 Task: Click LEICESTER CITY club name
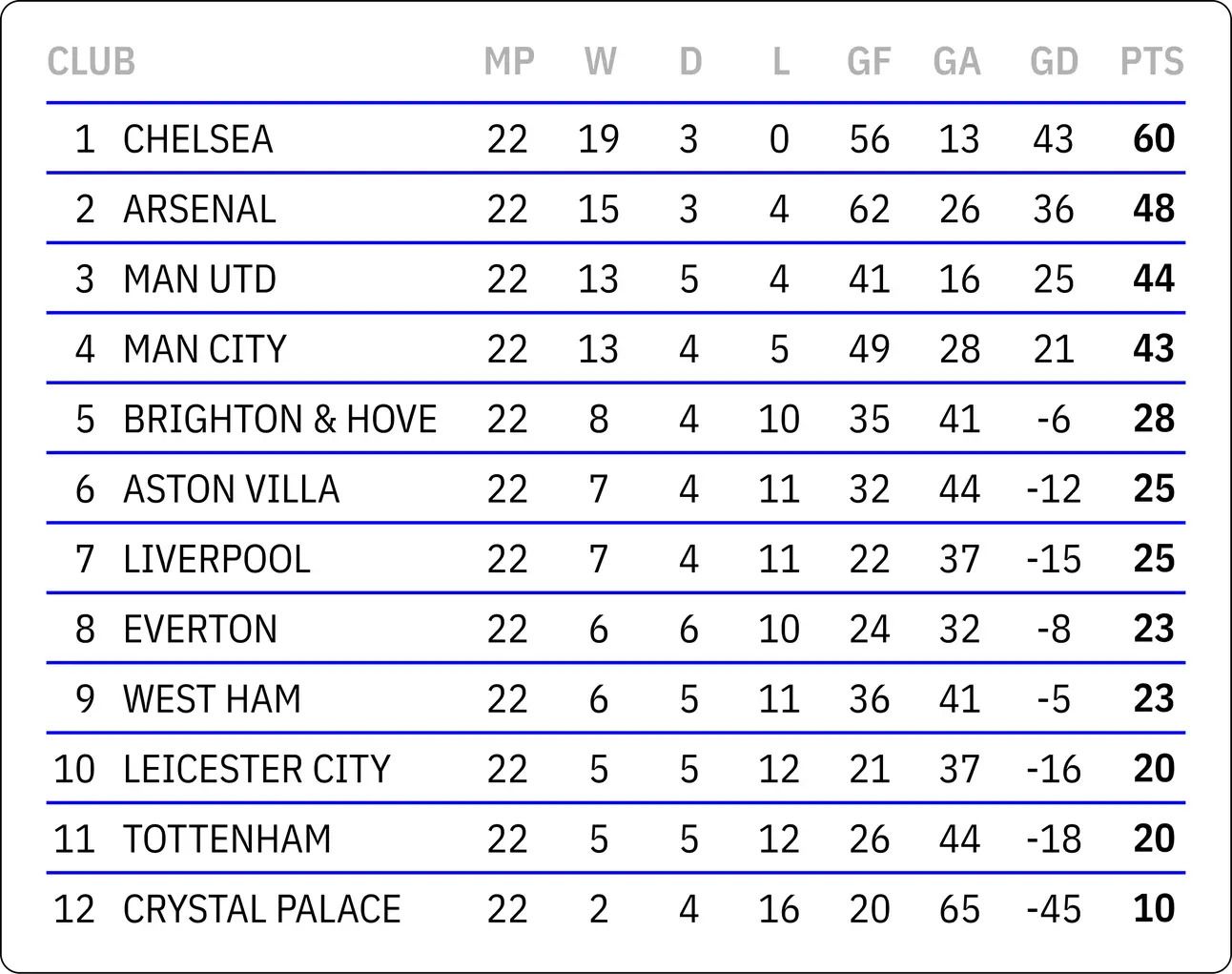click(x=257, y=769)
